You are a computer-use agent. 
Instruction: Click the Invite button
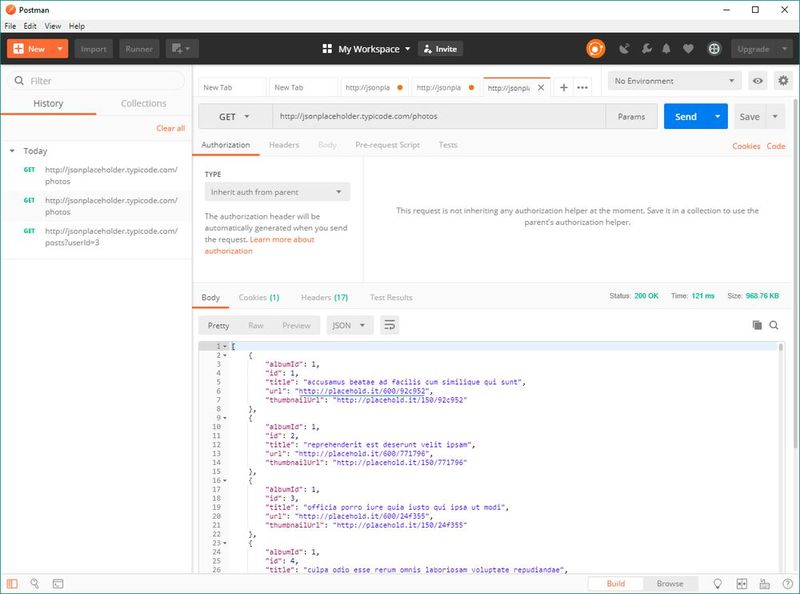point(440,49)
